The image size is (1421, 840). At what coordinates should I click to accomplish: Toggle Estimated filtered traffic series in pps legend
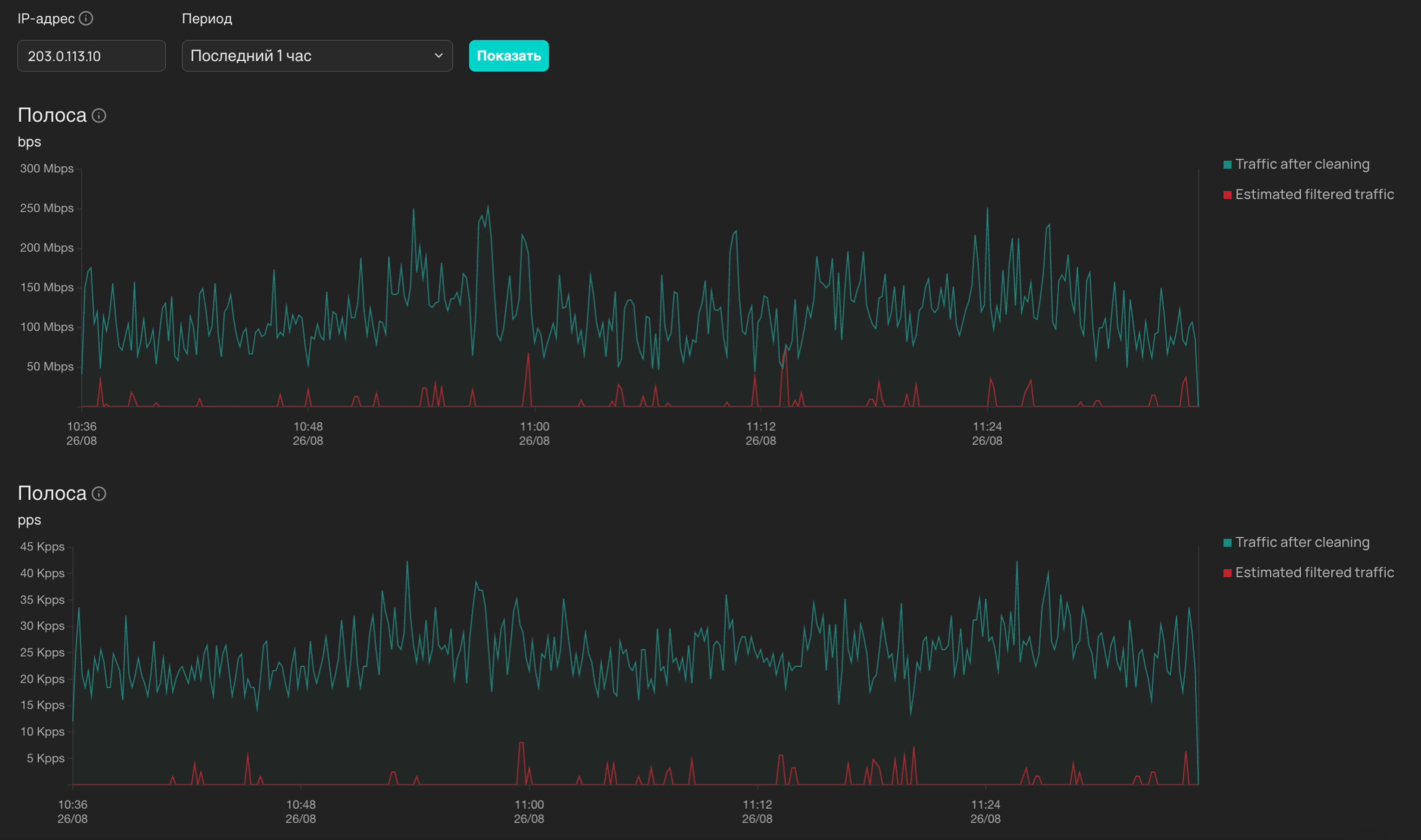1308,573
